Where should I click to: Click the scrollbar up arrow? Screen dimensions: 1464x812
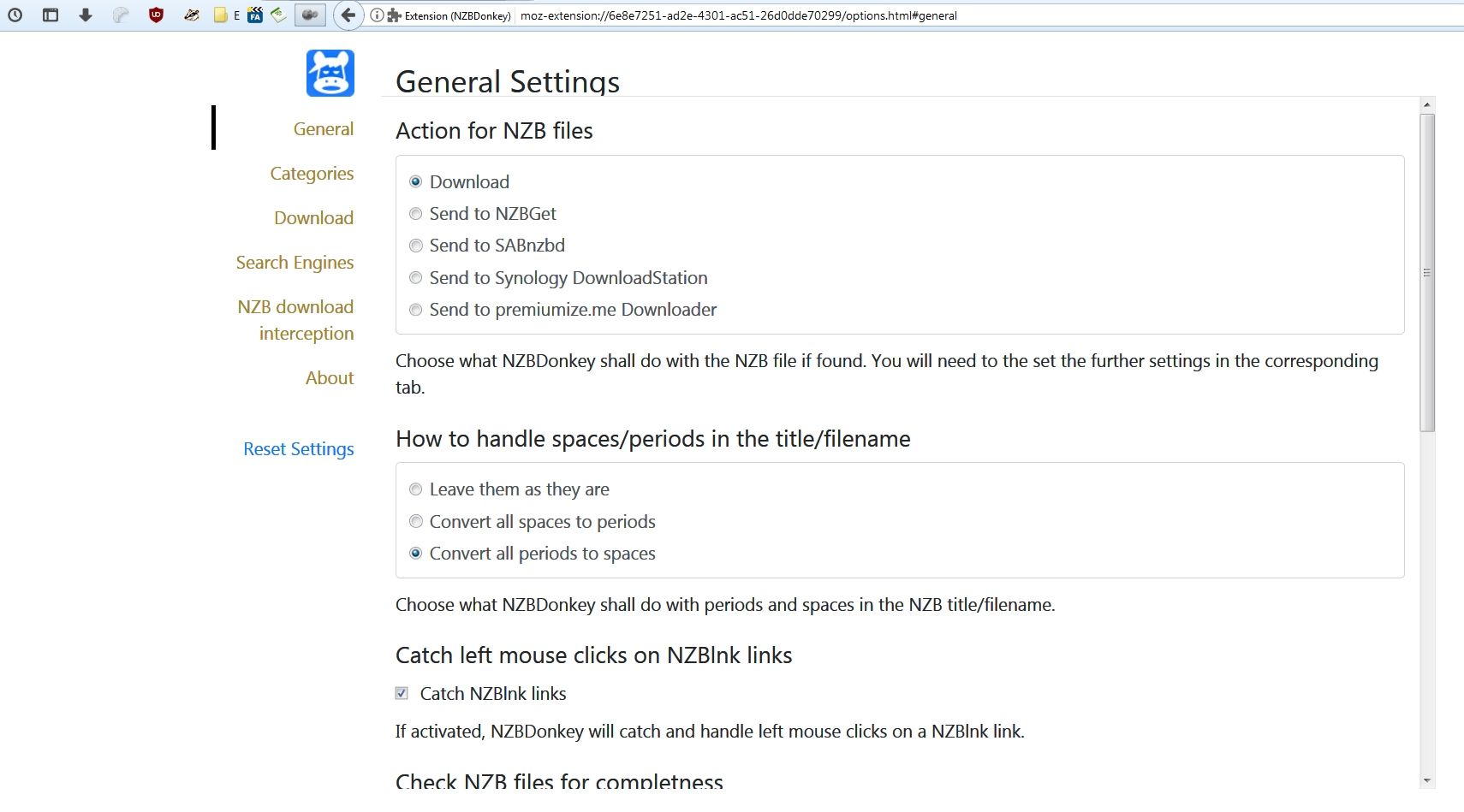(x=1426, y=104)
